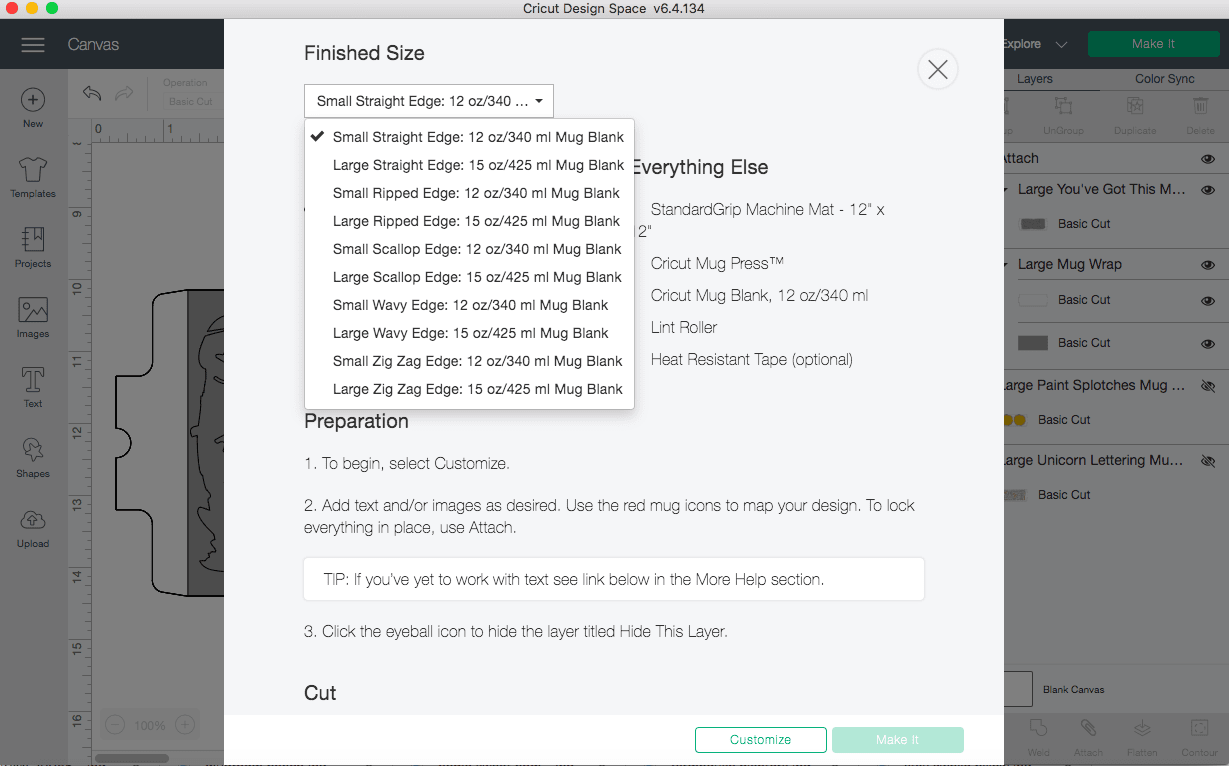Open the Images library icon
The image size is (1229, 766).
point(33,317)
